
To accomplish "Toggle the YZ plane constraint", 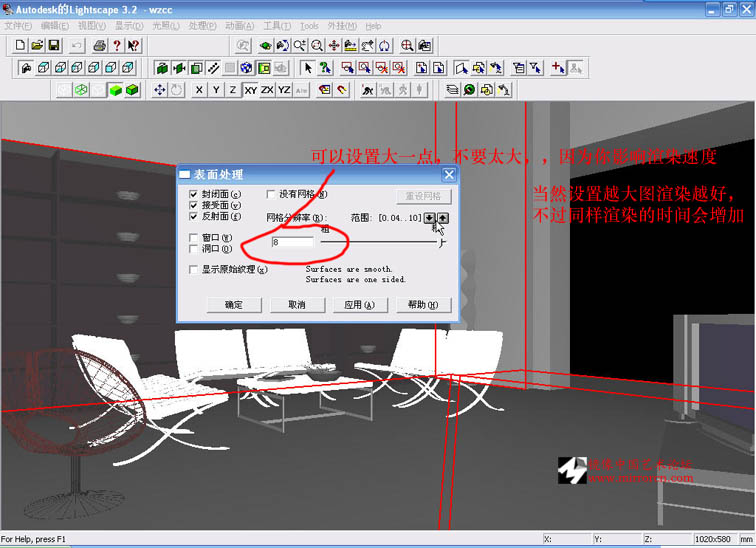I will pos(284,90).
